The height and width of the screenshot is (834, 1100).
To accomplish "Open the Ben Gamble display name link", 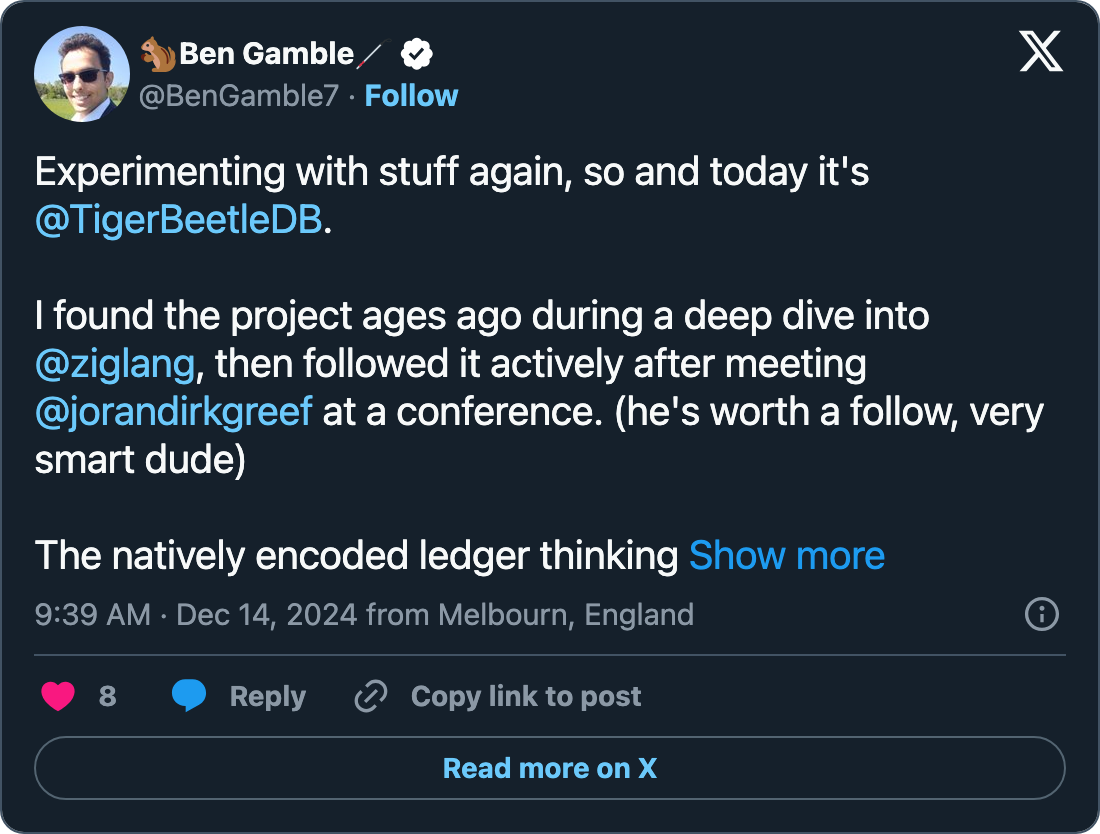I will 266,54.
